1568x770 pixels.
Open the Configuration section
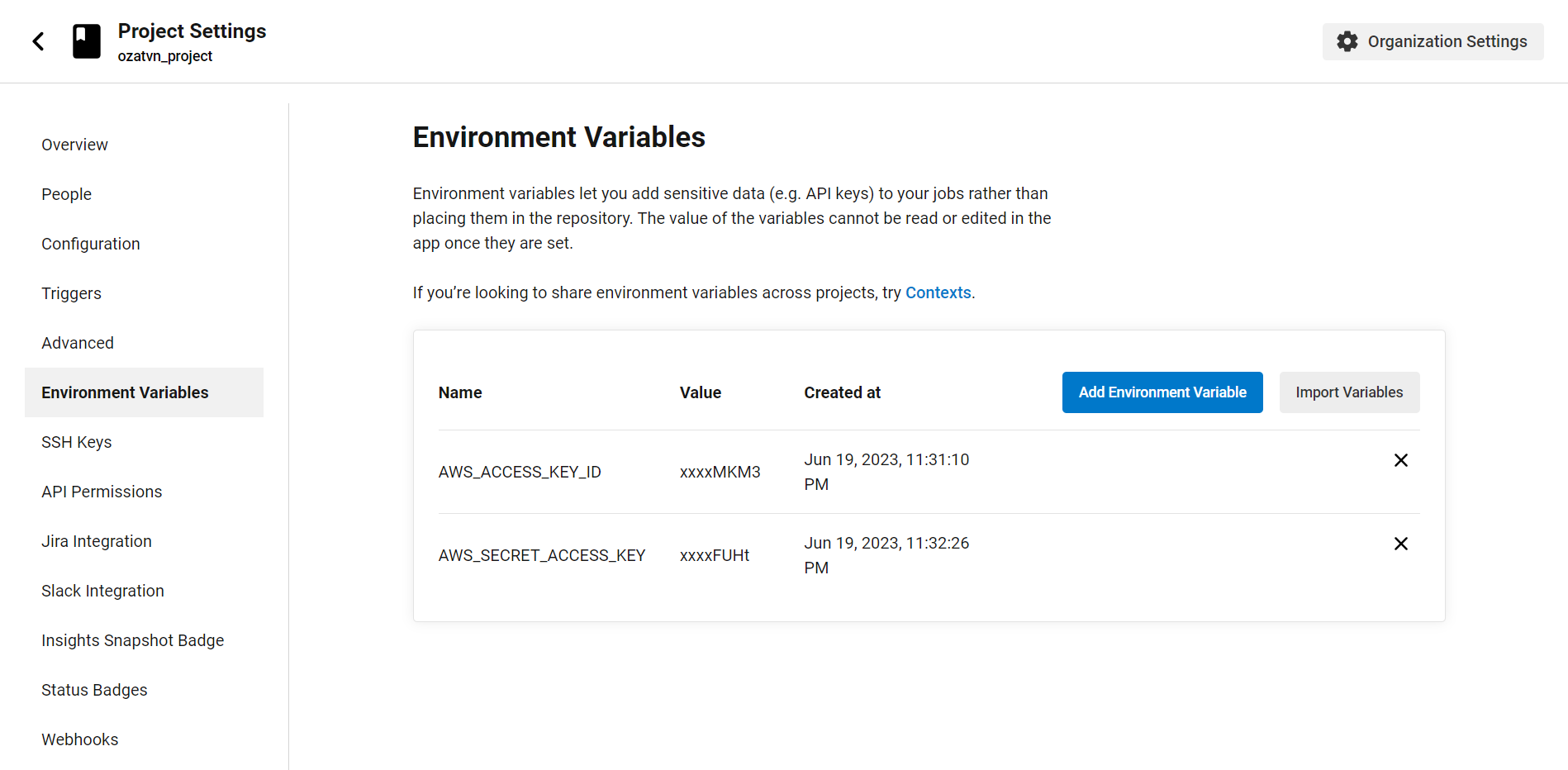(x=91, y=244)
